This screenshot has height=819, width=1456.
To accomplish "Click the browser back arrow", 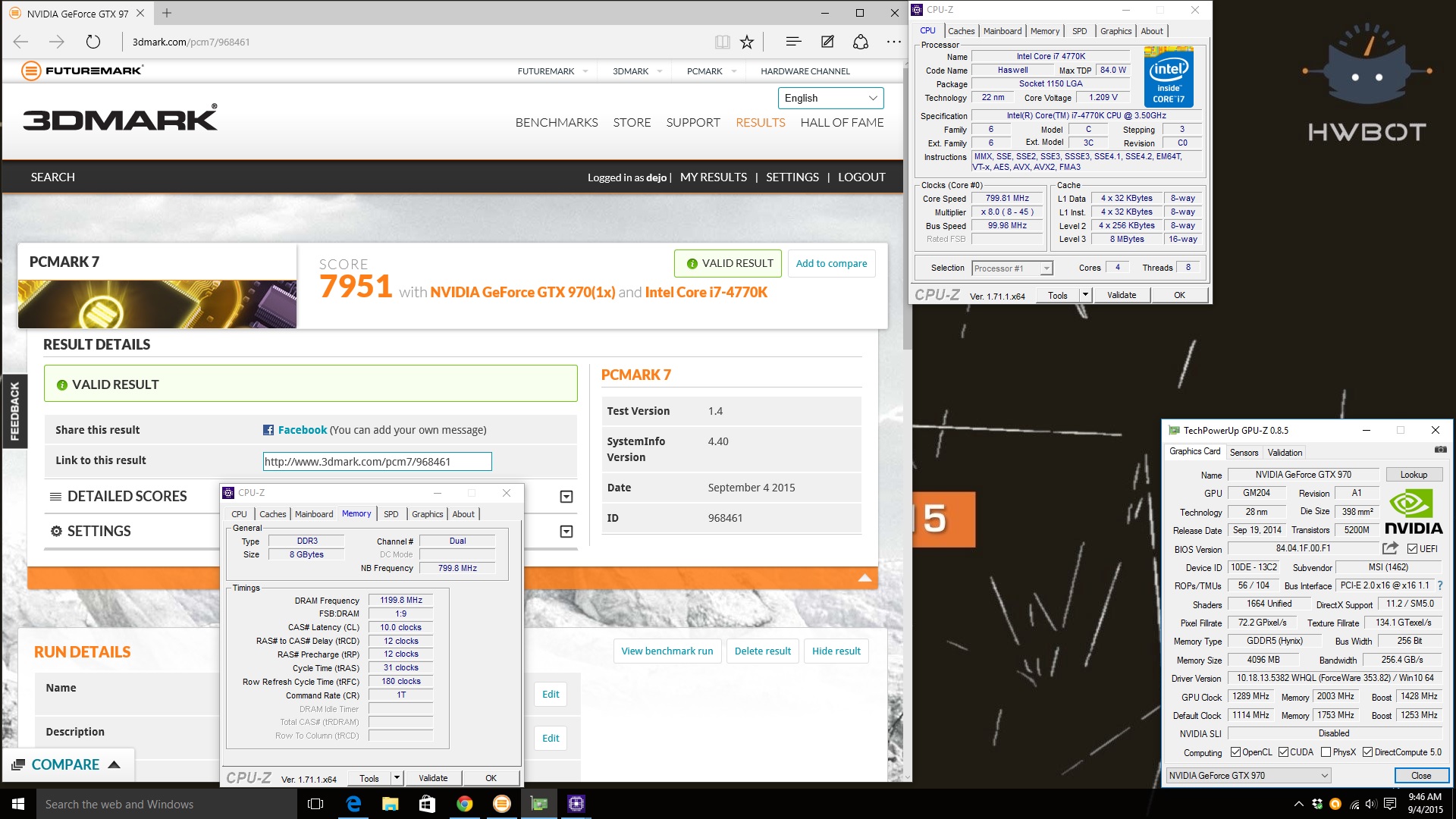I will pyautogui.click(x=21, y=42).
